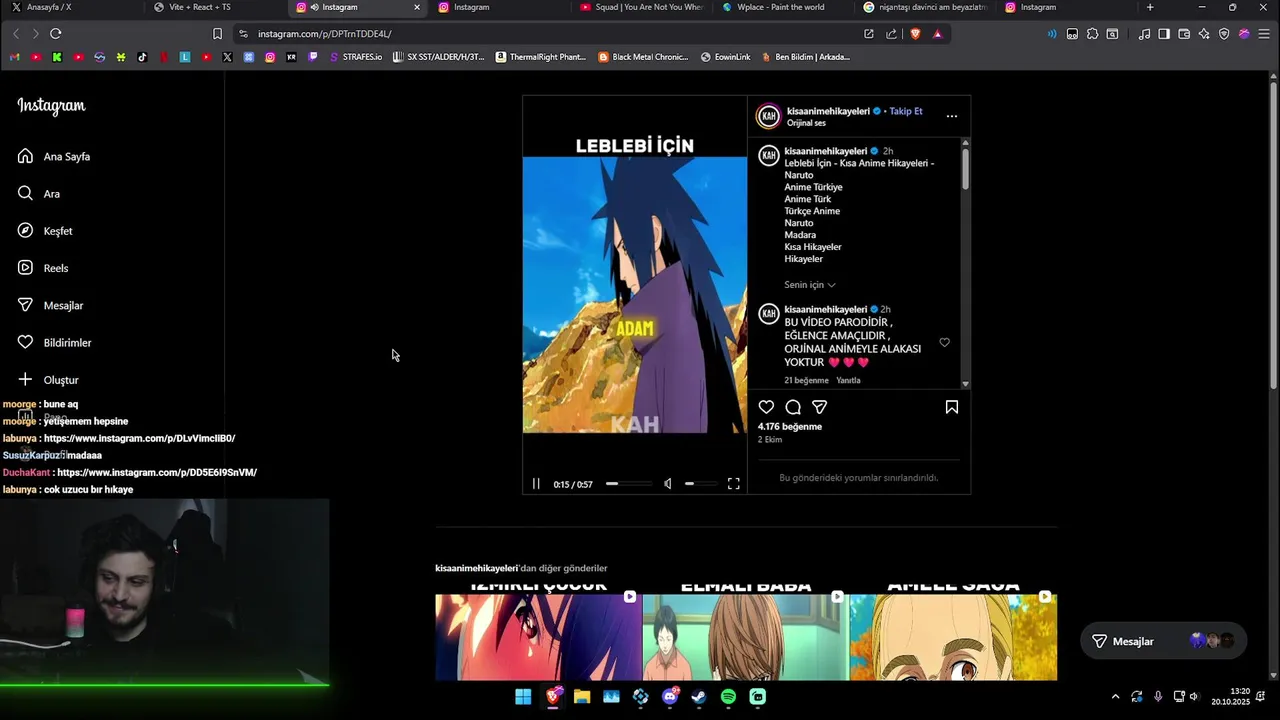Open the browser hamburger menu
Viewport: 1280px width, 720px height.
click(x=1264, y=34)
